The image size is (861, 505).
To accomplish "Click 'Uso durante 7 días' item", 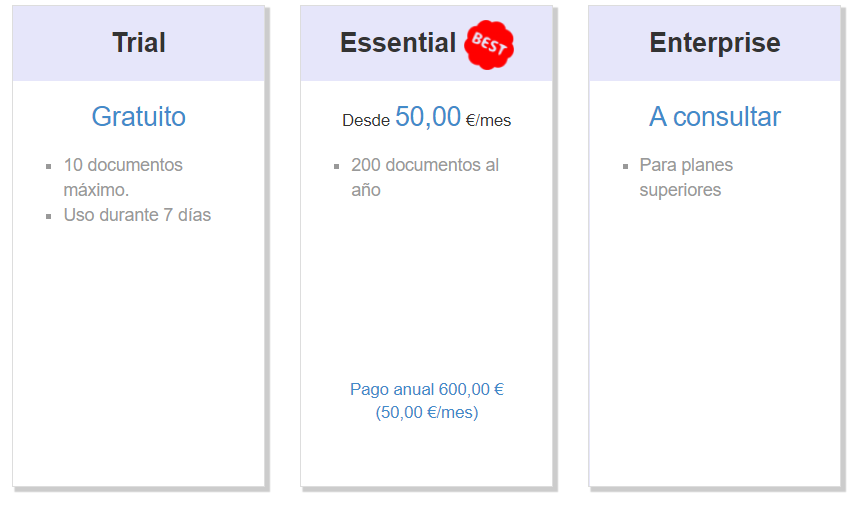I will click(x=137, y=215).
